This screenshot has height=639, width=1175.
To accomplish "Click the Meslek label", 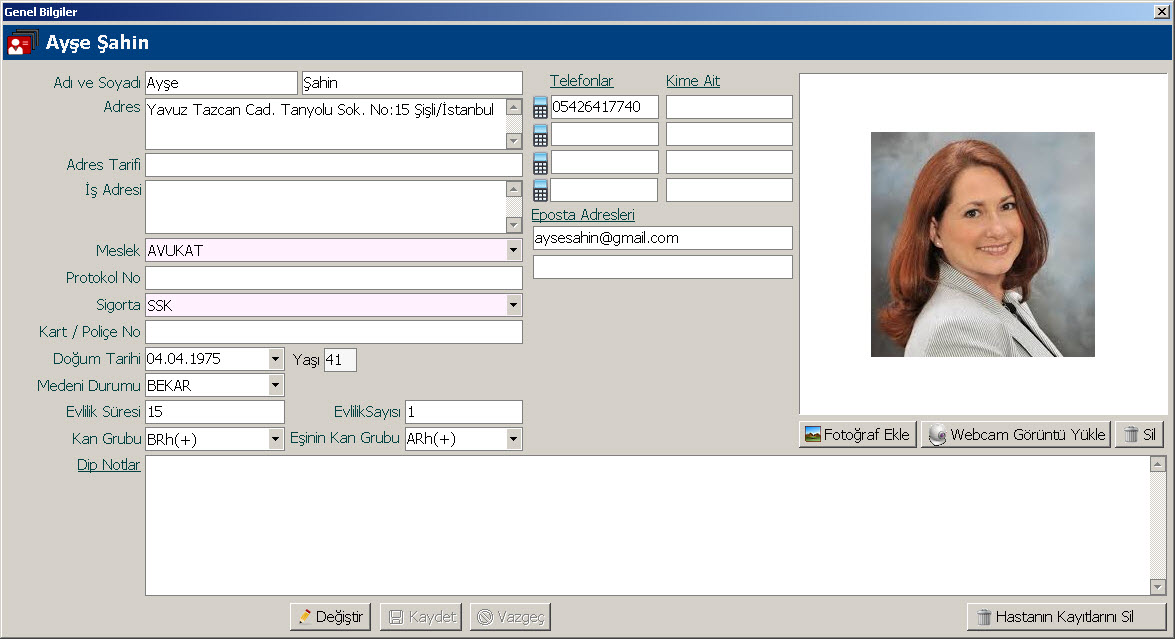I will coord(118,251).
